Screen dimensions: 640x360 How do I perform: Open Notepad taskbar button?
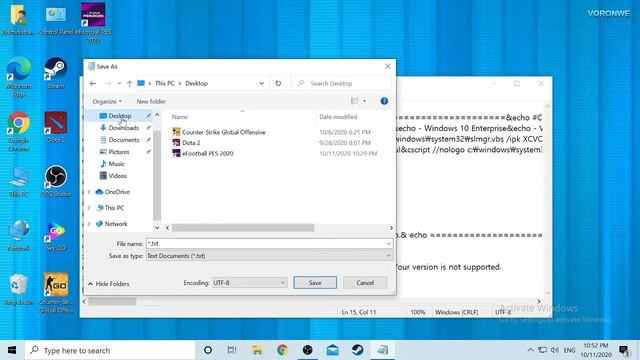pos(382,350)
